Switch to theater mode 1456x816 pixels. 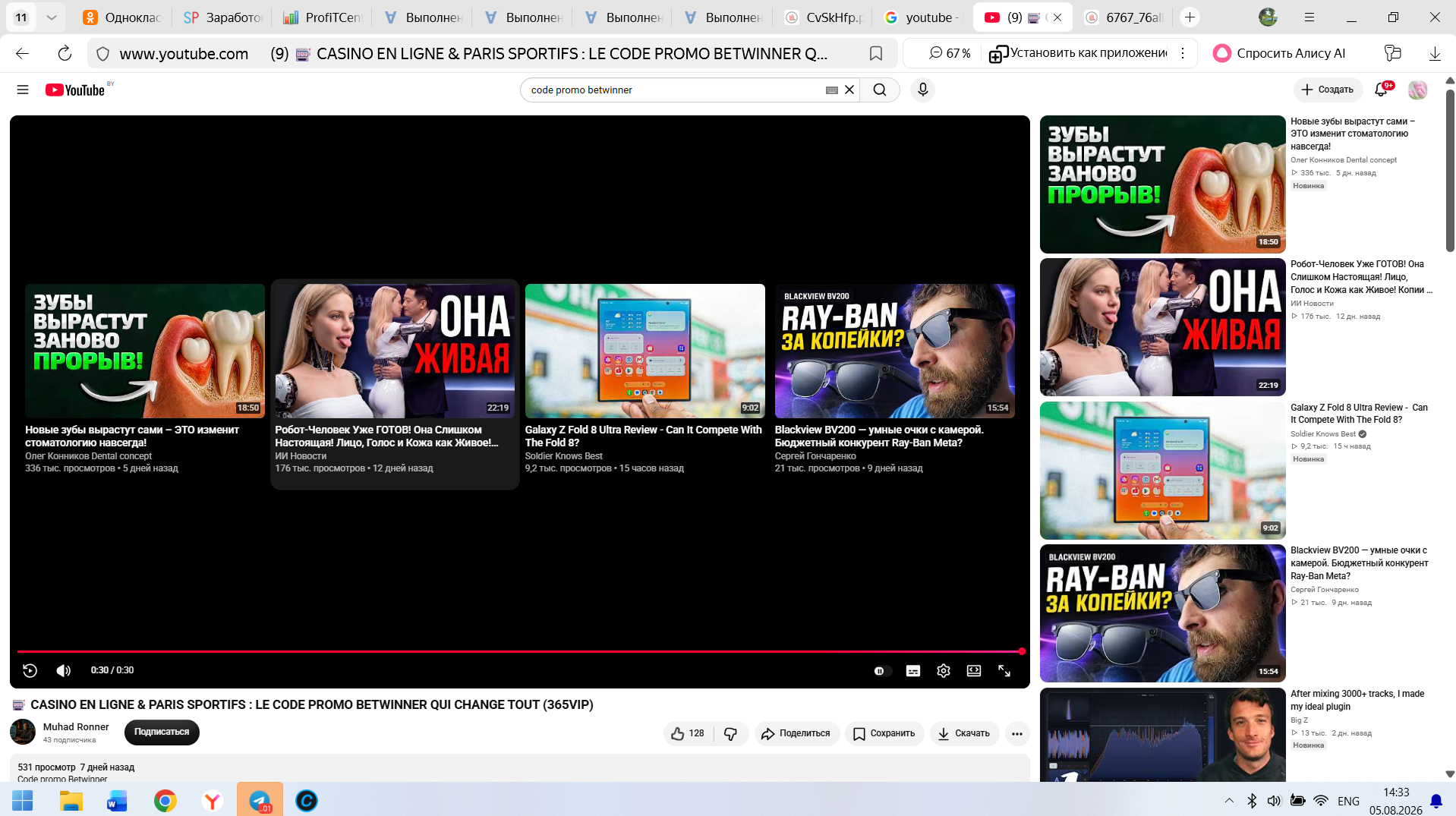click(x=974, y=671)
